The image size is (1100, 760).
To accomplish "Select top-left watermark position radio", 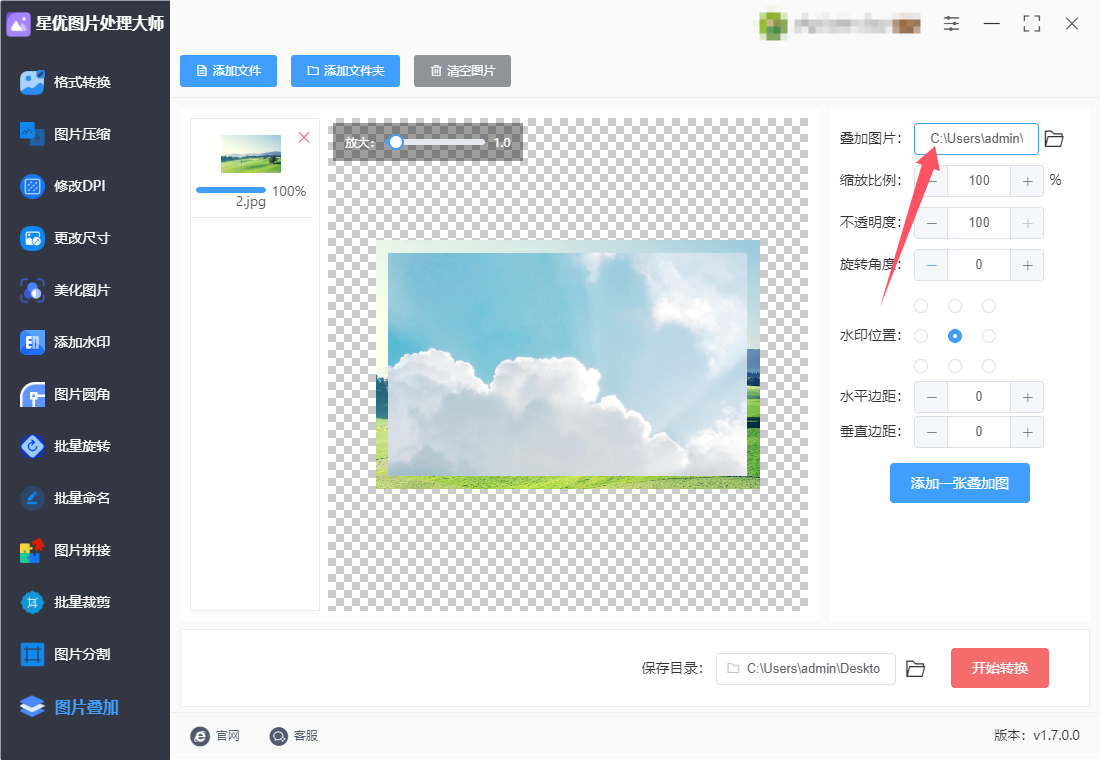I will point(921,306).
